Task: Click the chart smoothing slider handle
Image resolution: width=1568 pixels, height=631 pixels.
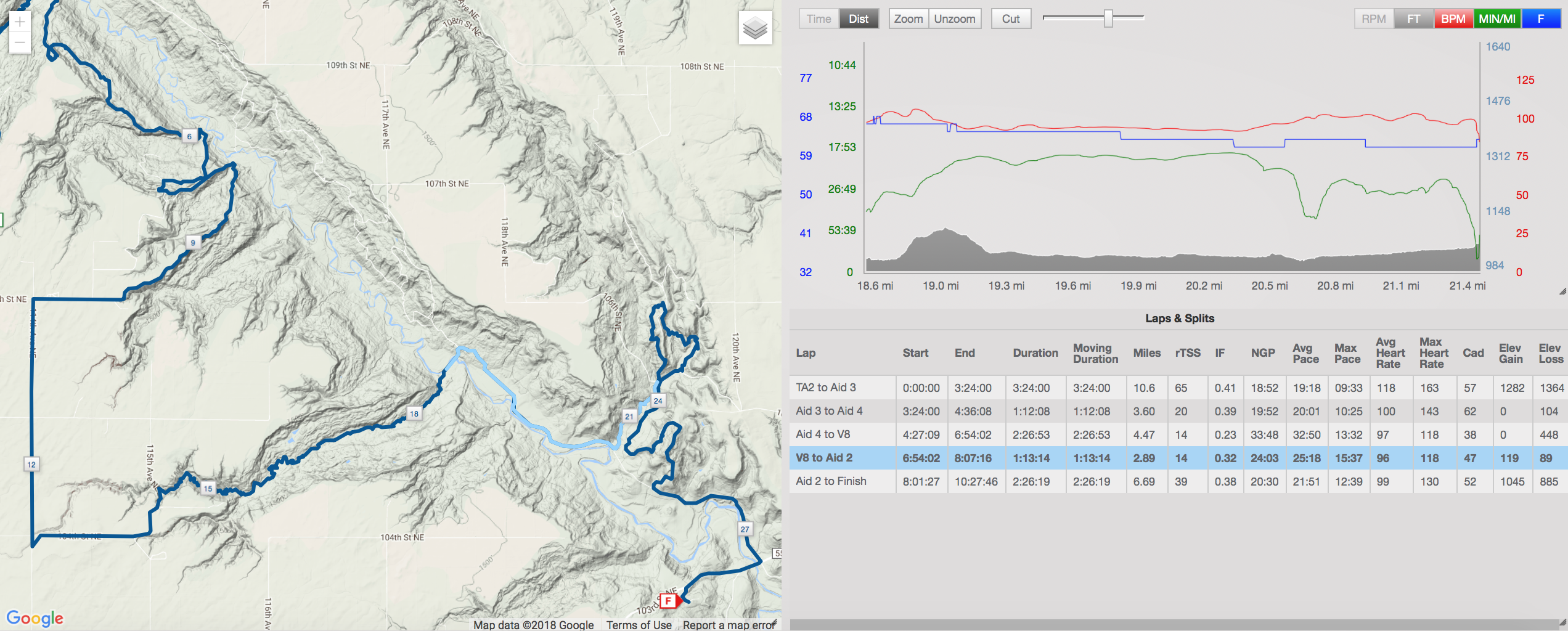Action: tap(1108, 18)
